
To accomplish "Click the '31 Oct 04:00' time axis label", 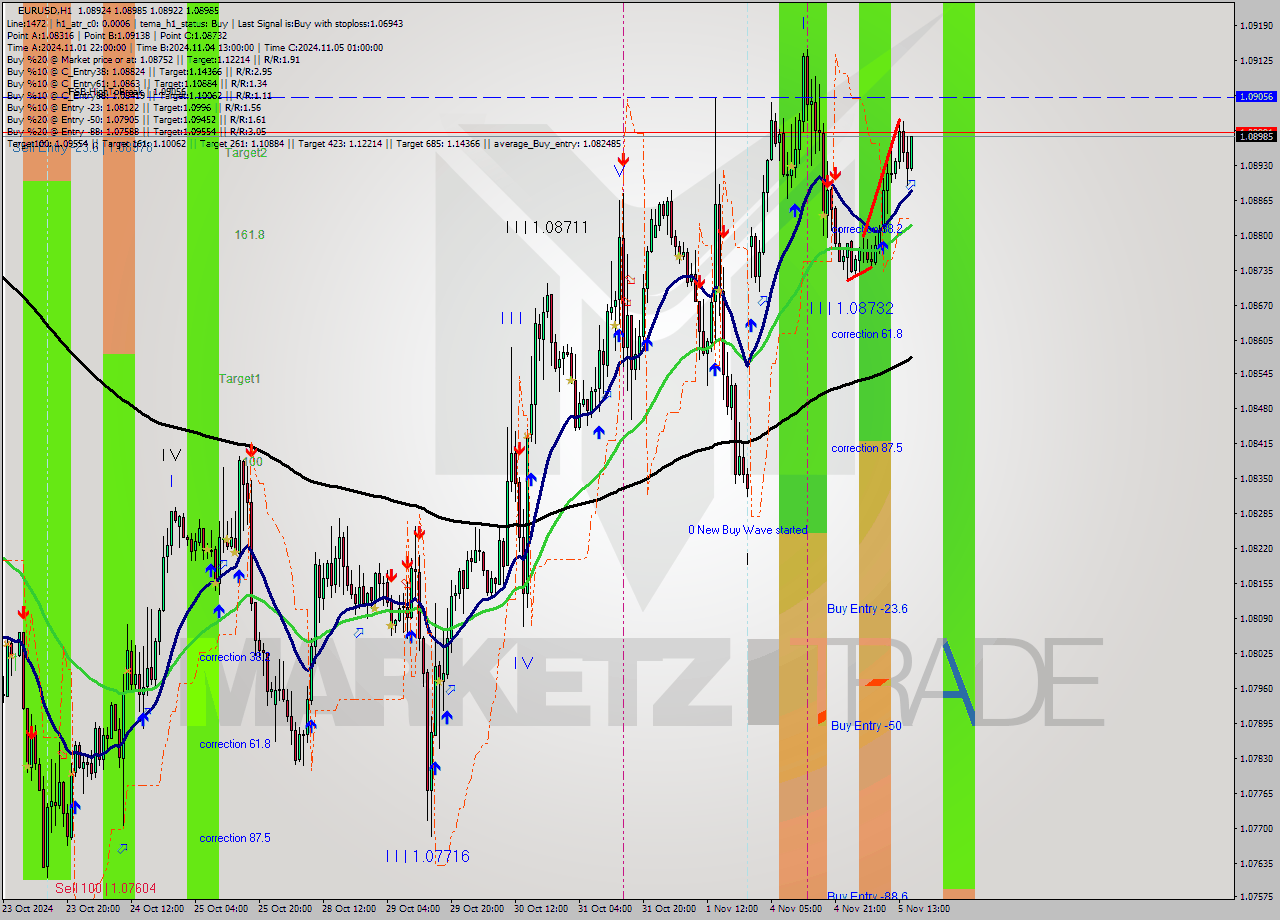I will pos(604,909).
